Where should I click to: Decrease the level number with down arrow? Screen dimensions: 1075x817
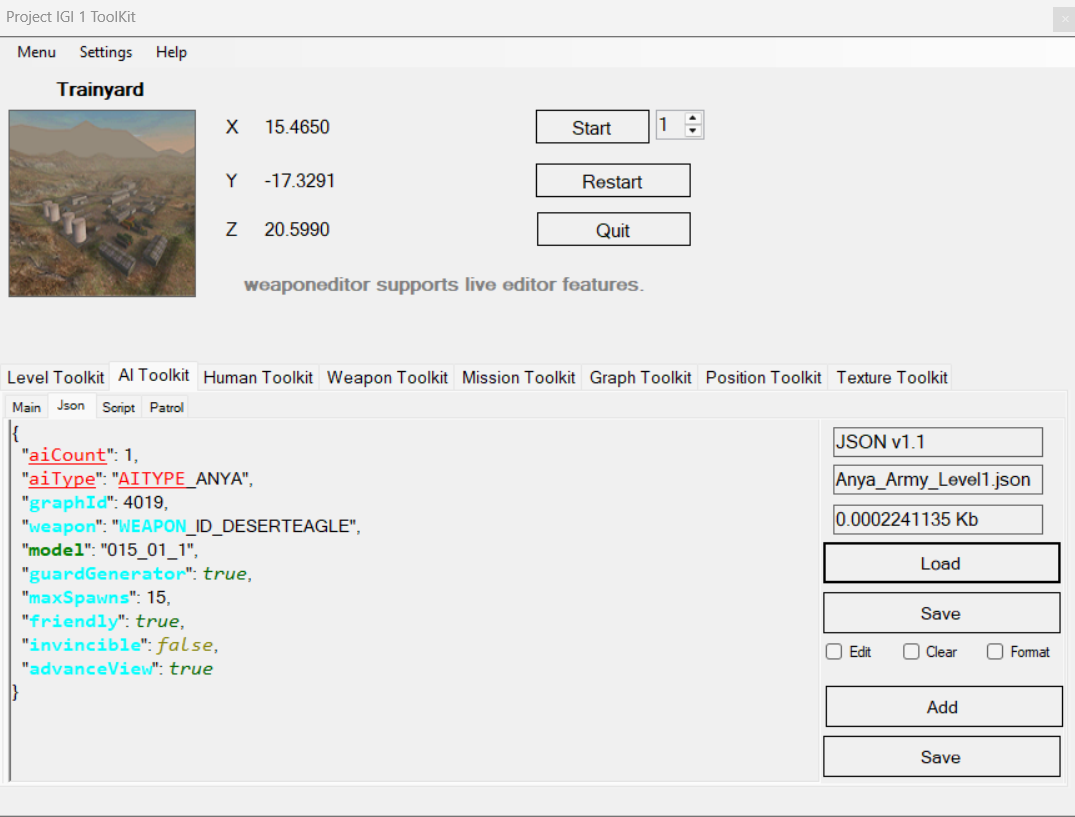point(693,131)
